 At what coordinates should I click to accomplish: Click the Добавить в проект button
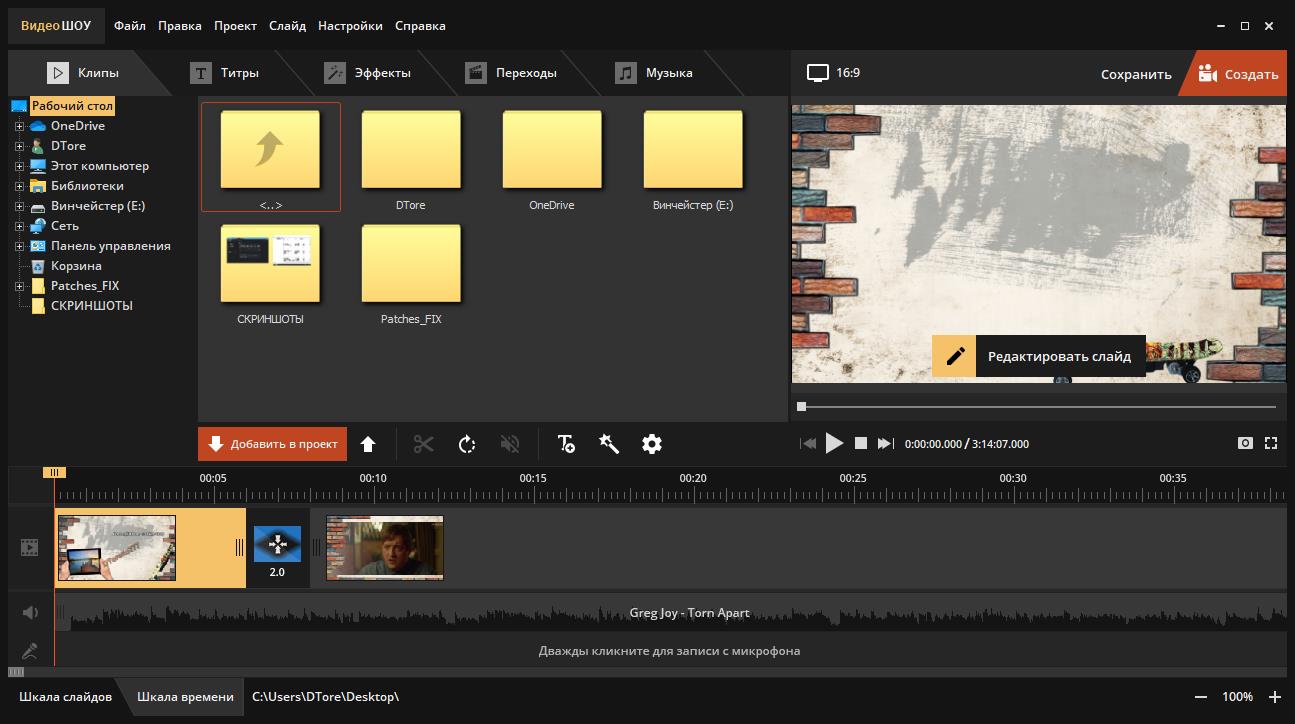click(273, 444)
